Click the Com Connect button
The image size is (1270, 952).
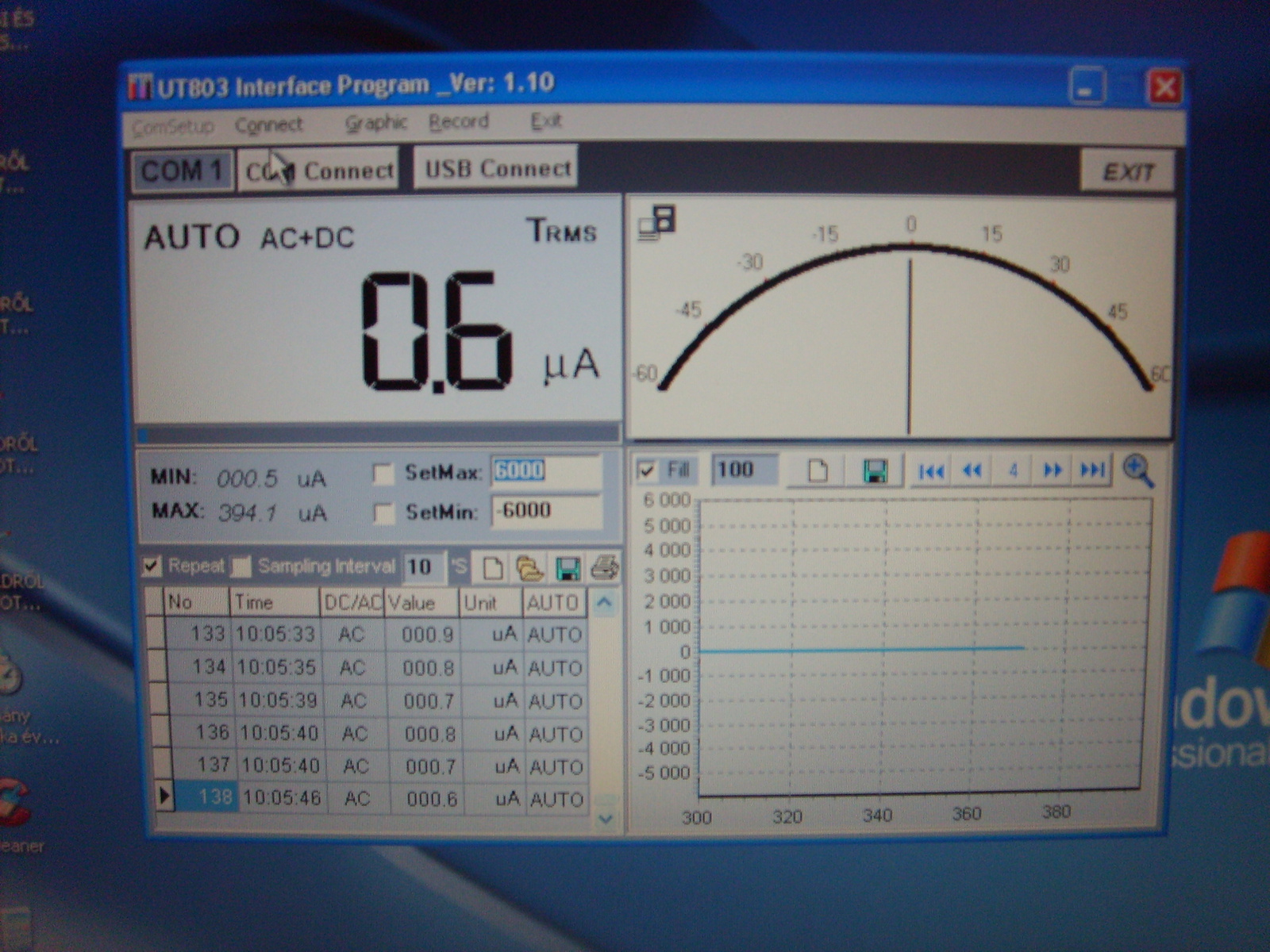coord(319,170)
